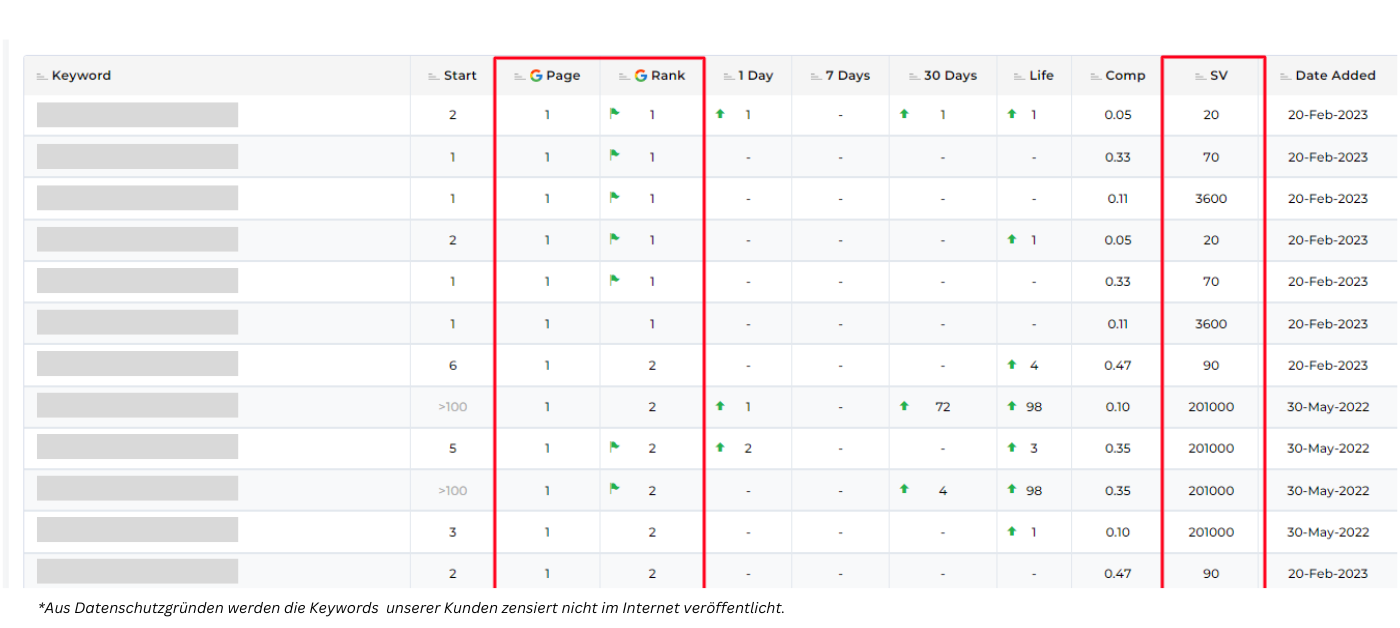1400x628 pixels.
Task: Click the green arrow beside 2 in 1 Day column
Action: [x=720, y=448]
